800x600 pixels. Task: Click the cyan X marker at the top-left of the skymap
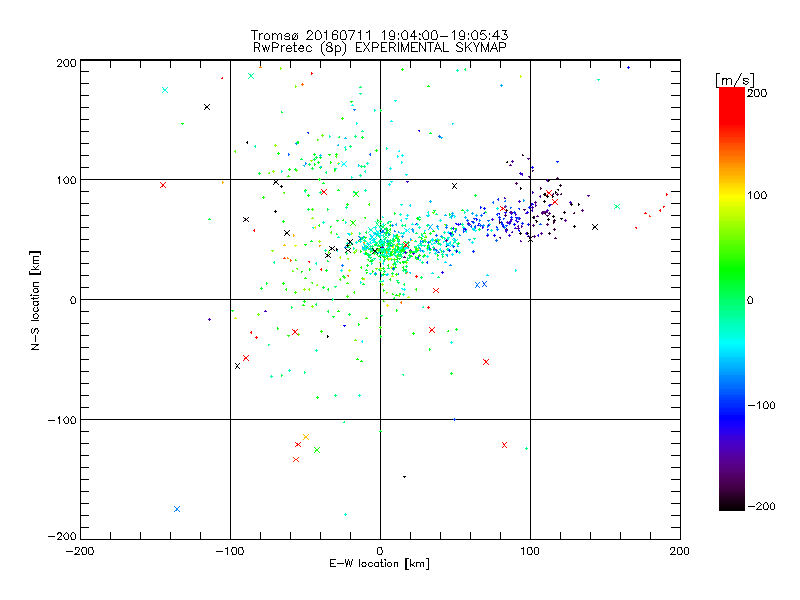point(165,90)
